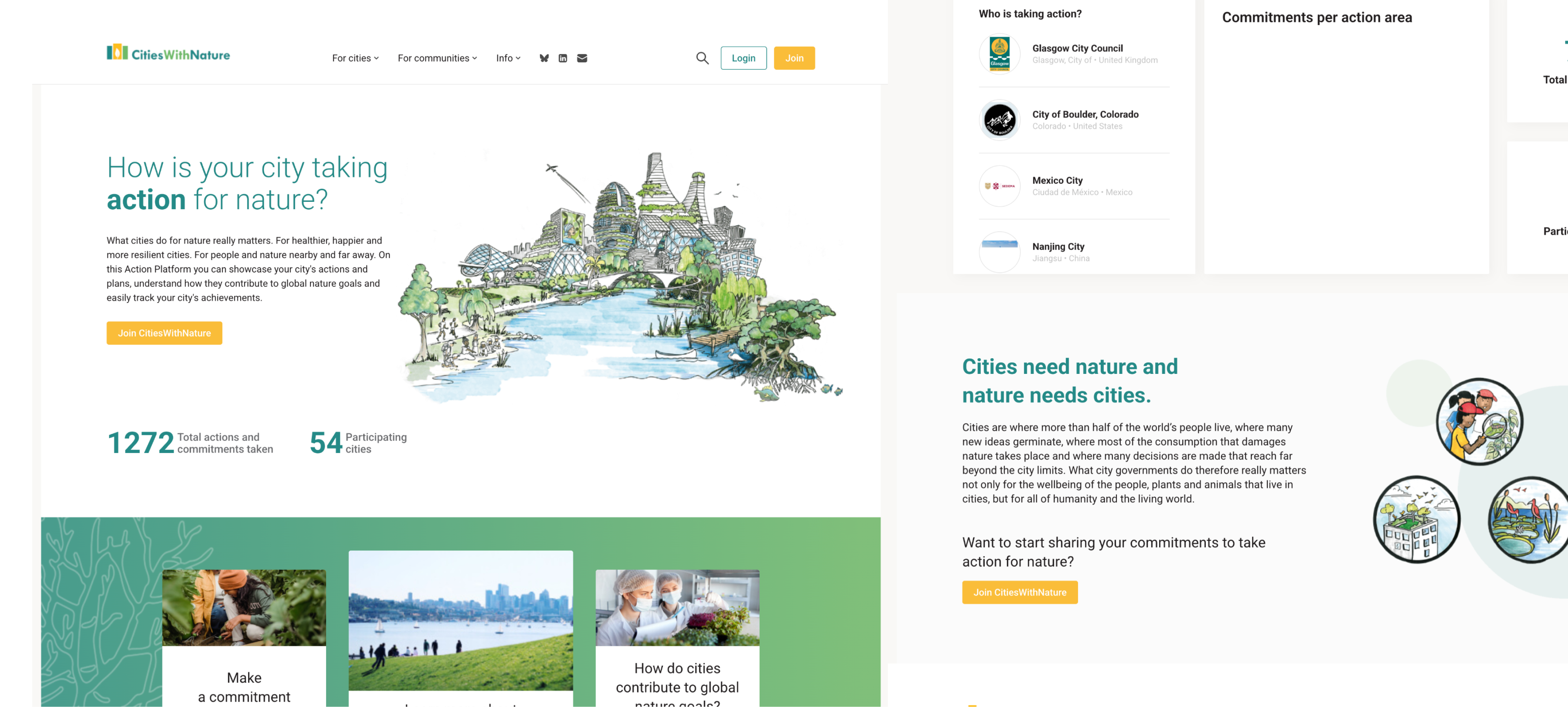
Task: Open the scientists card about nature goals
Action: point(677,638)
